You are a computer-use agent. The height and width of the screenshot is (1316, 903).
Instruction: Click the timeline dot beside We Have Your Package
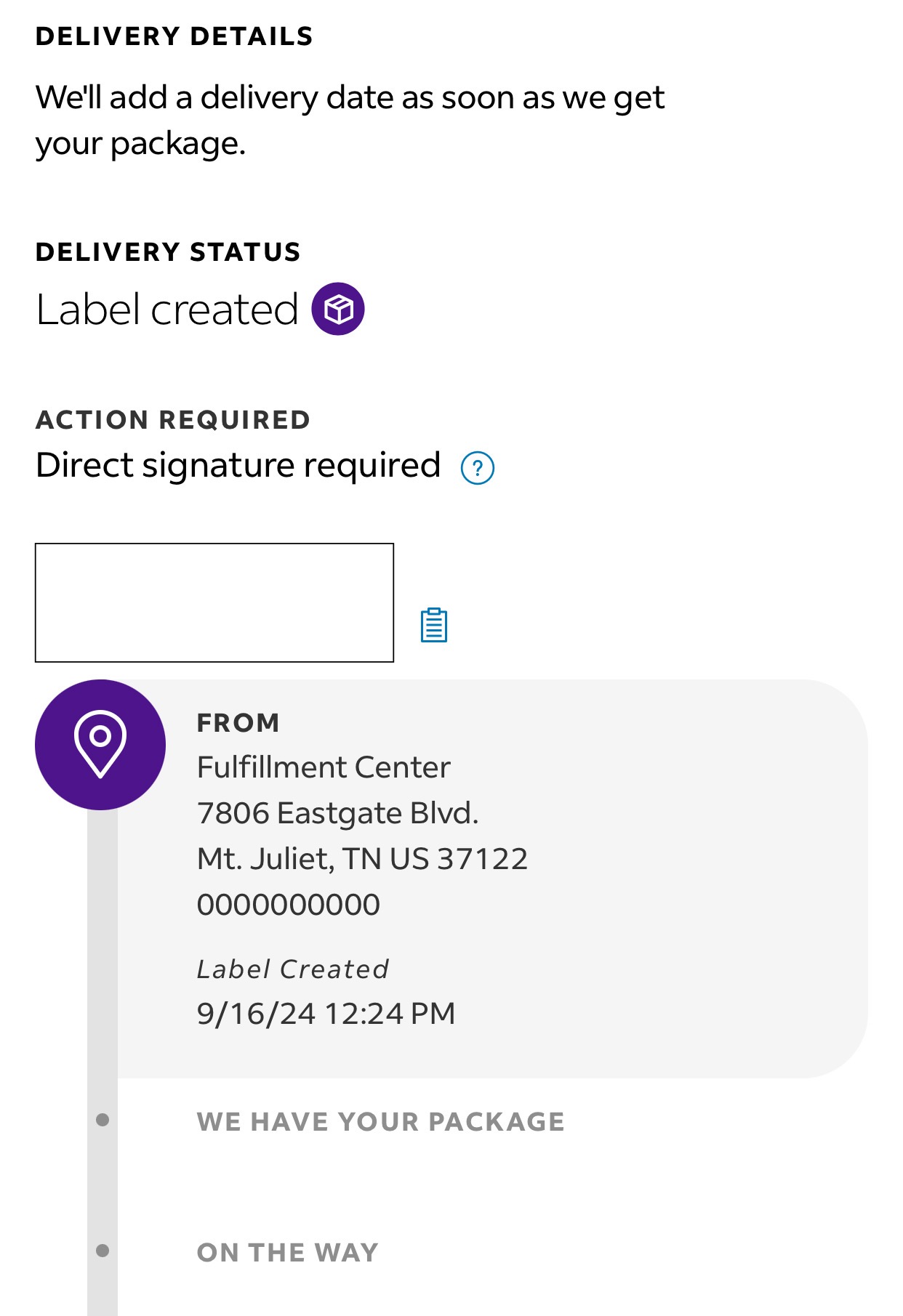coord(103,1120)
